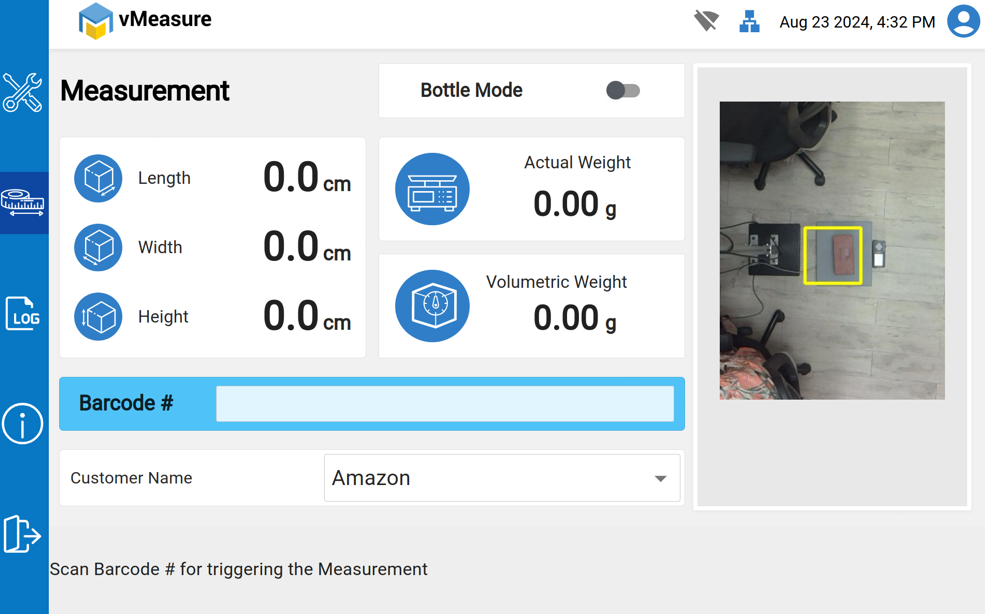Click the Height cube icon
Viewport: 985px width, 614px height.
tap(98, 317)
